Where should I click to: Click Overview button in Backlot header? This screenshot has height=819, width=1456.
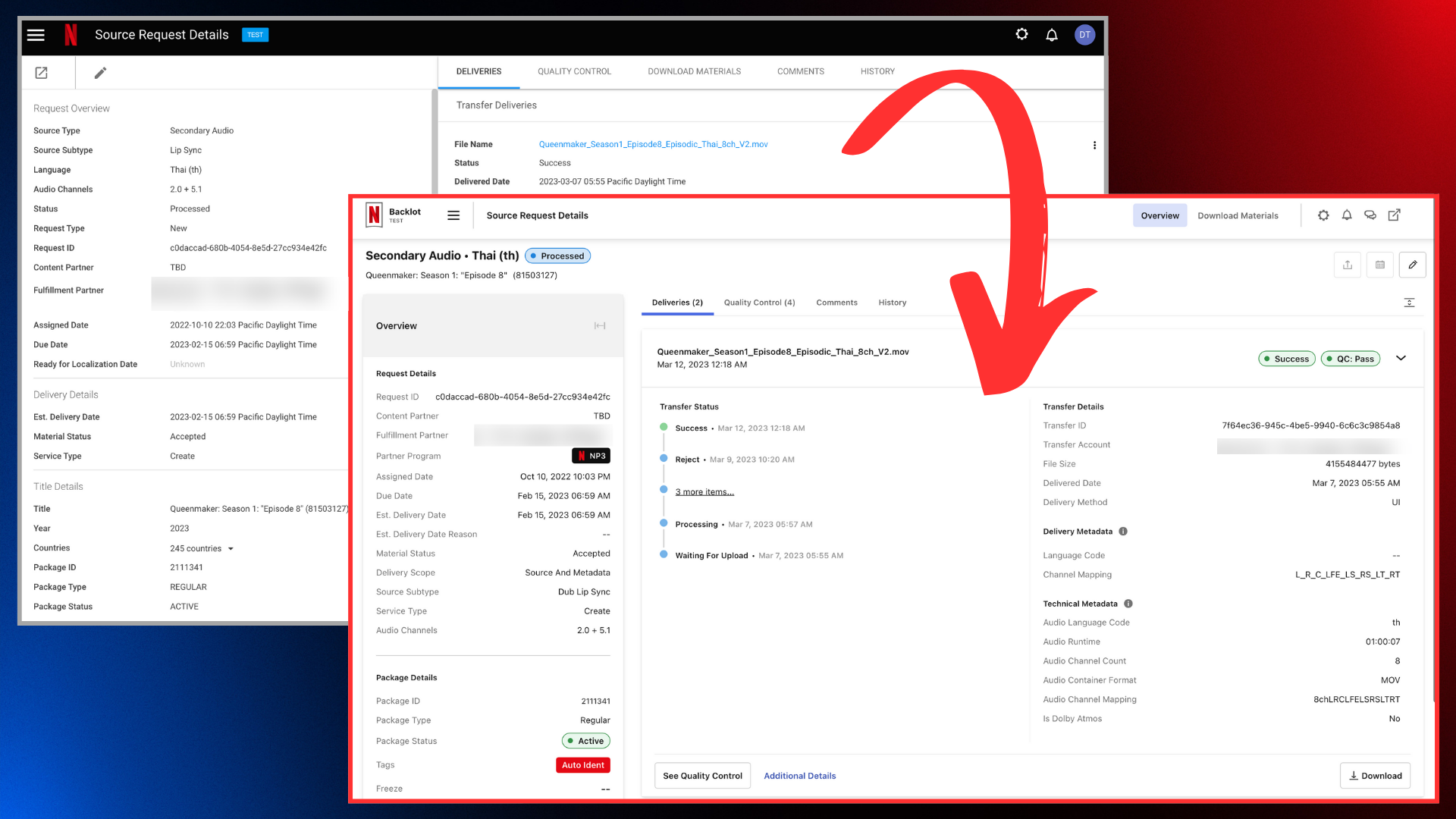pyautogui.click(x=1159, y=215)
